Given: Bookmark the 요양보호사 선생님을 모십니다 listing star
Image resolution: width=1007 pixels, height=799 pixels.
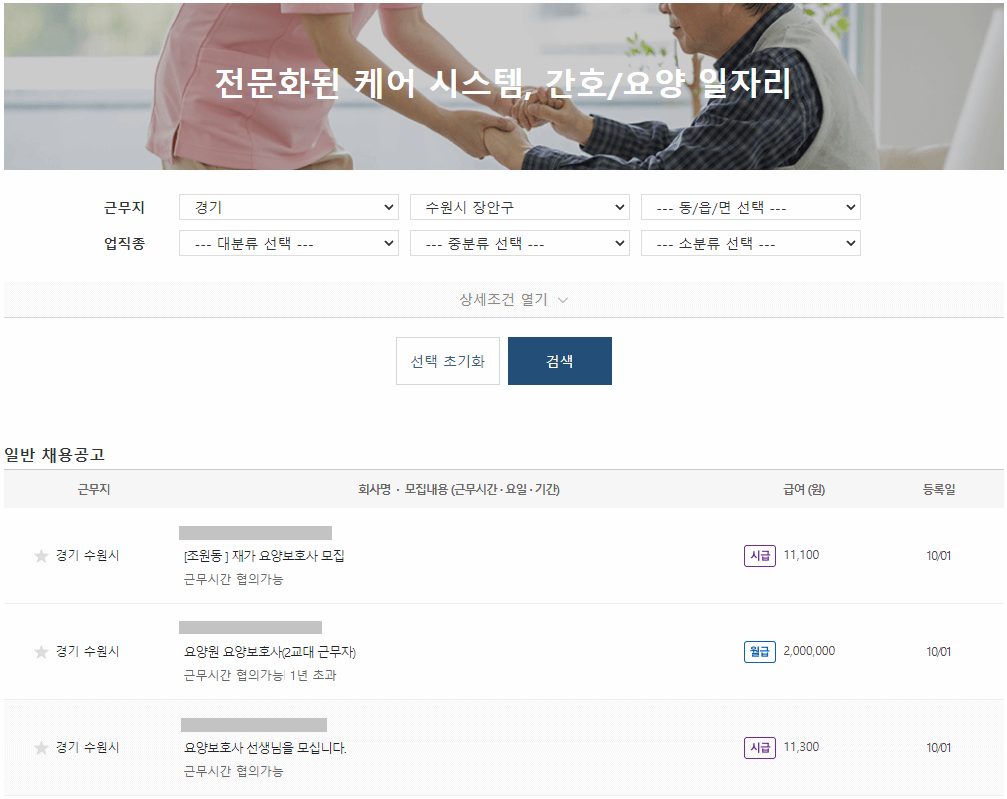Looking at the screenshot, I should point(41,748).
